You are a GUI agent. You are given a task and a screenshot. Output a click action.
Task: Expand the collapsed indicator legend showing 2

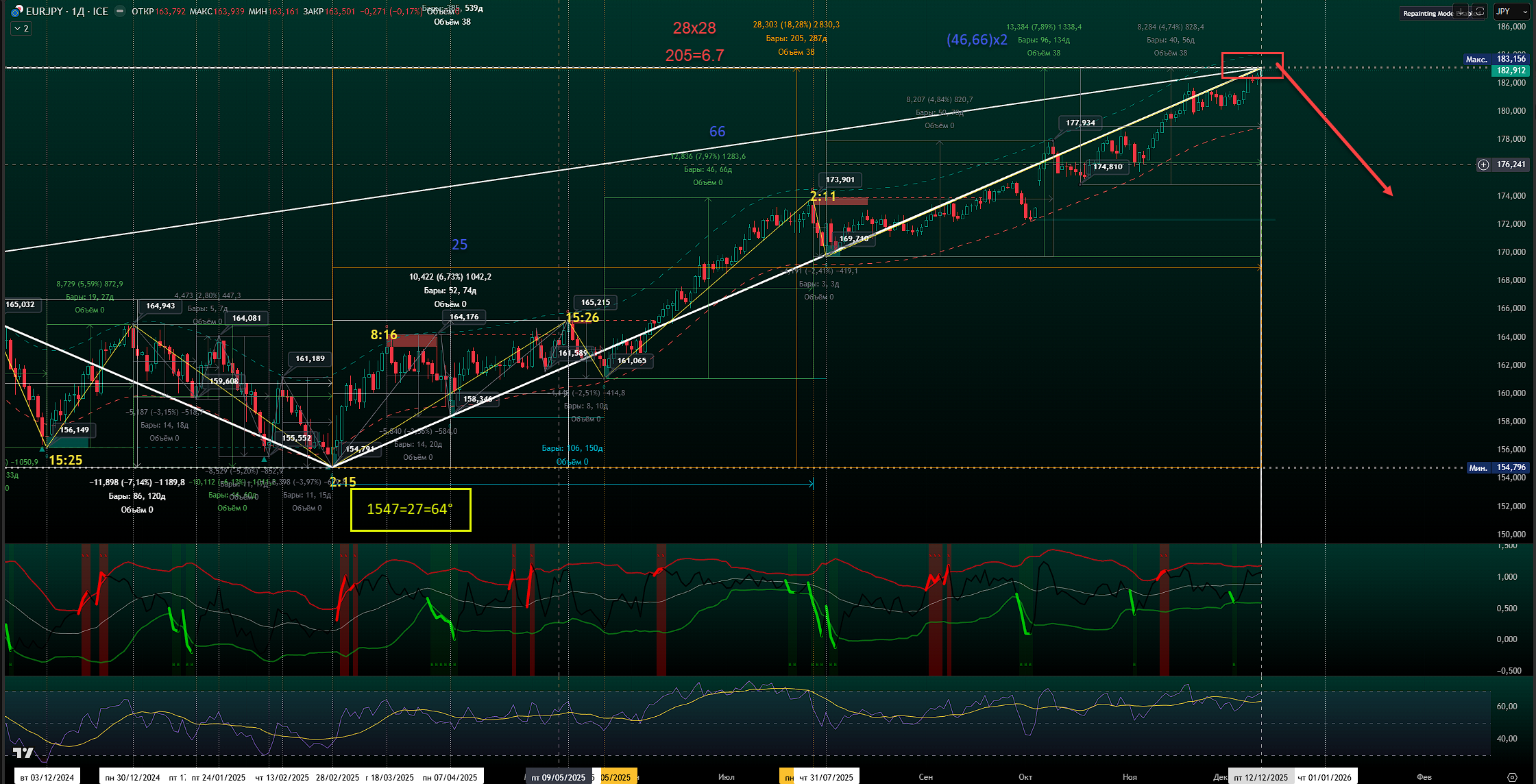click(21, 28)
